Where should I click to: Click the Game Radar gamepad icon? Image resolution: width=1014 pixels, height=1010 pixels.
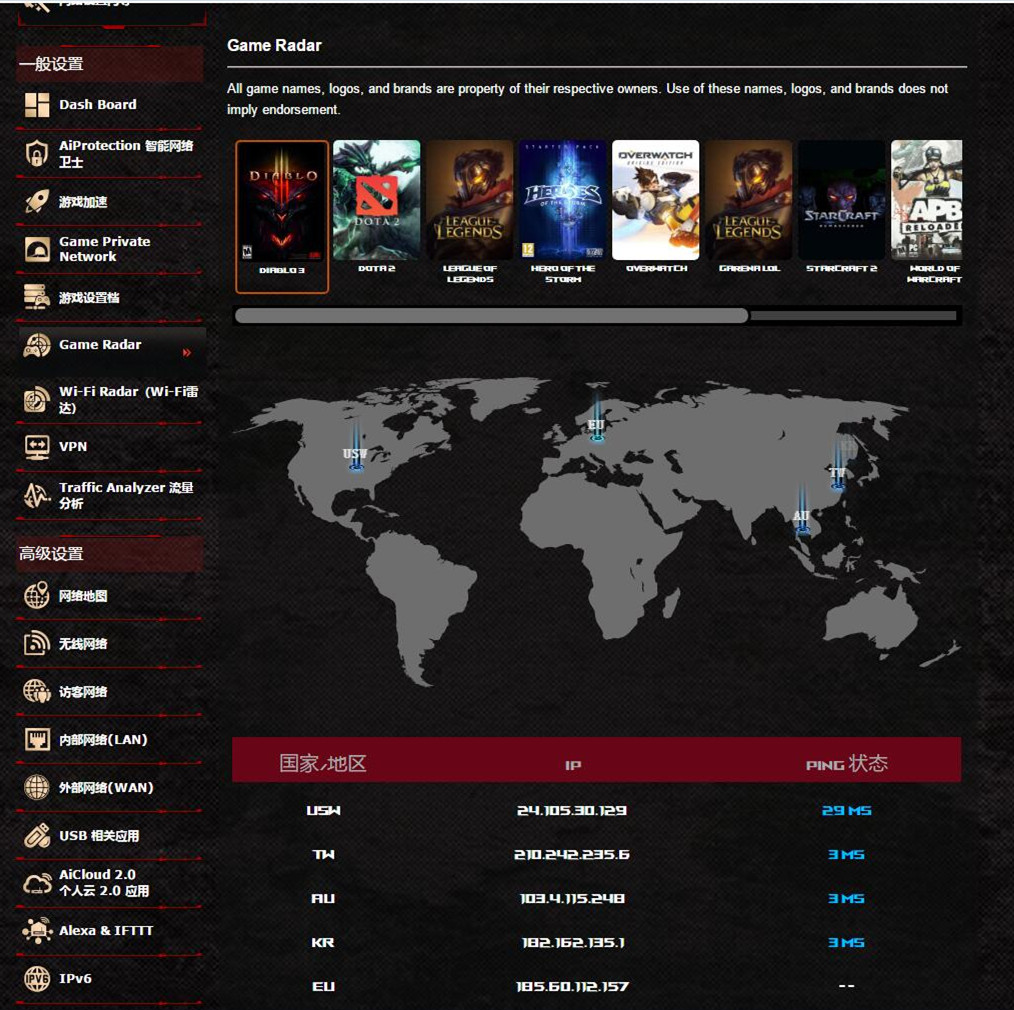(x=37, y=345)
